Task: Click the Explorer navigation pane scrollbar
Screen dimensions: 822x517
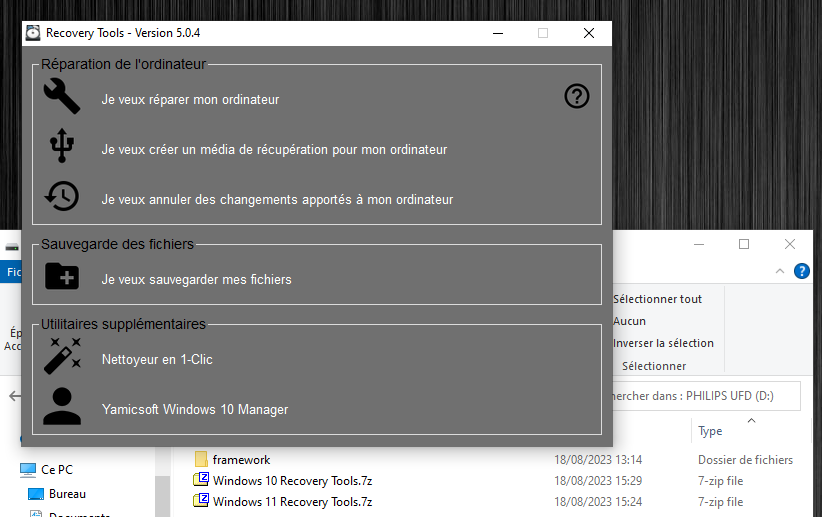Action: [x=163, y=496]
